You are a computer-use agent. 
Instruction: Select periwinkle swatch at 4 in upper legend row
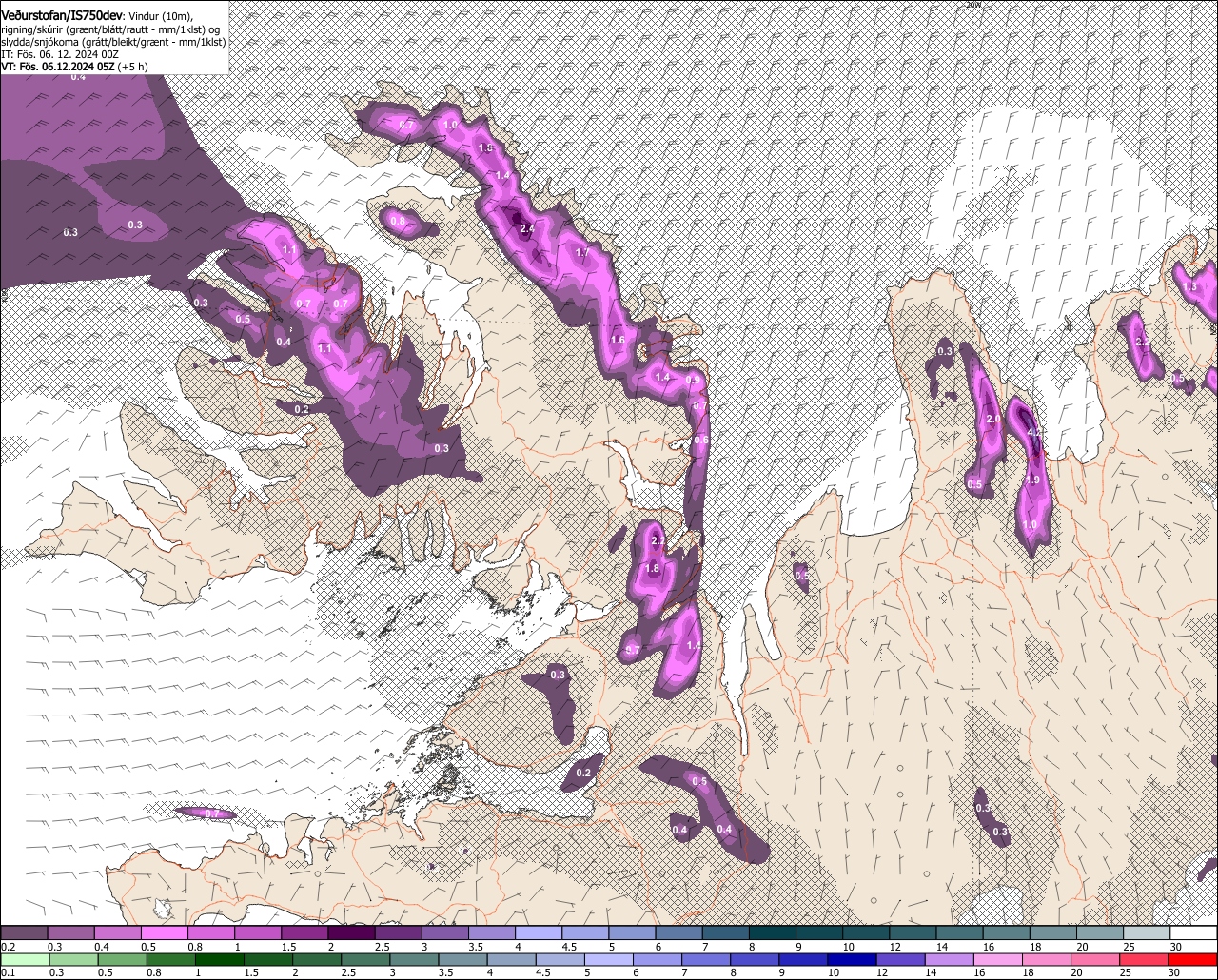[539, 932]
